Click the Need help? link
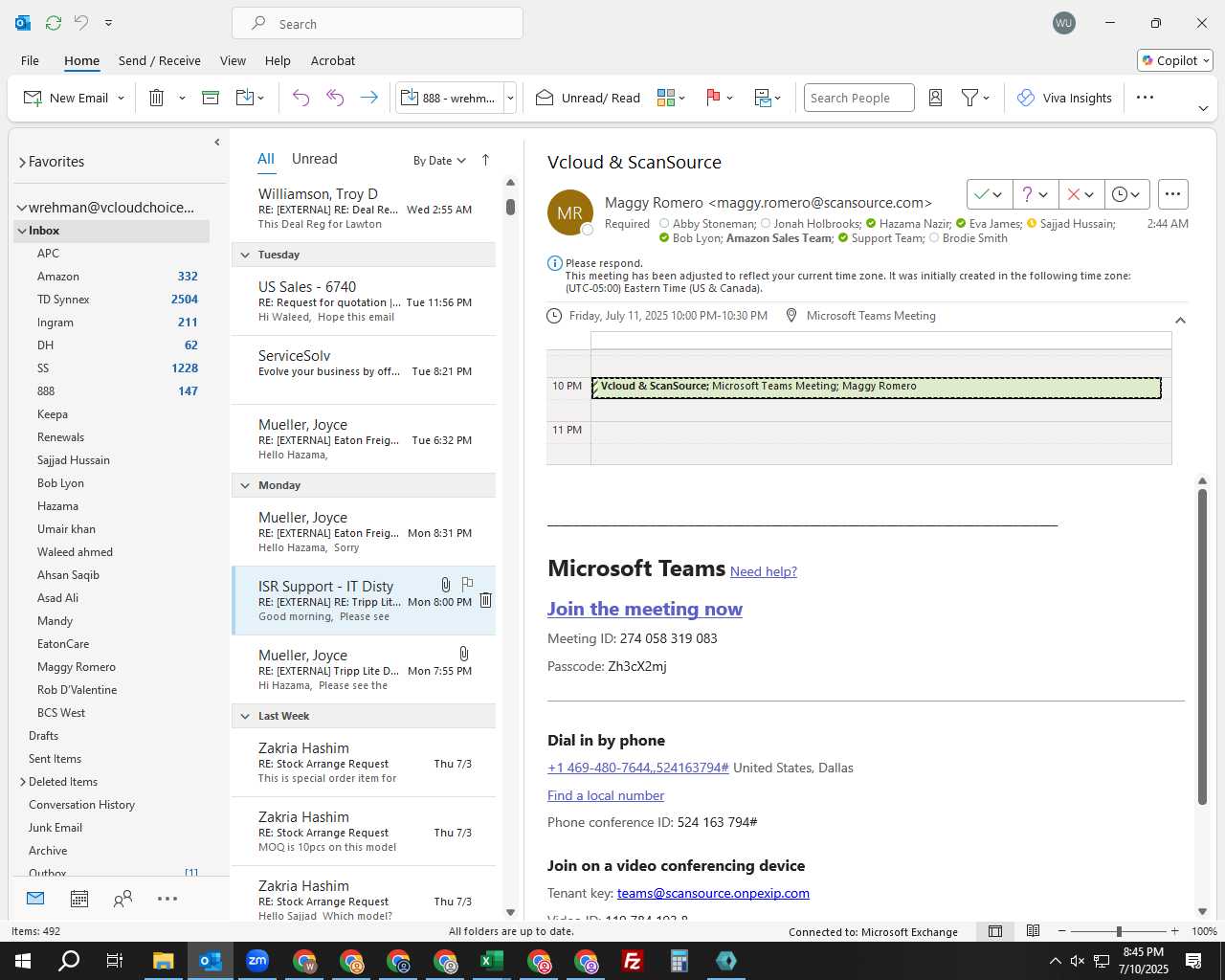1225x980 pixels. (764, 571)
